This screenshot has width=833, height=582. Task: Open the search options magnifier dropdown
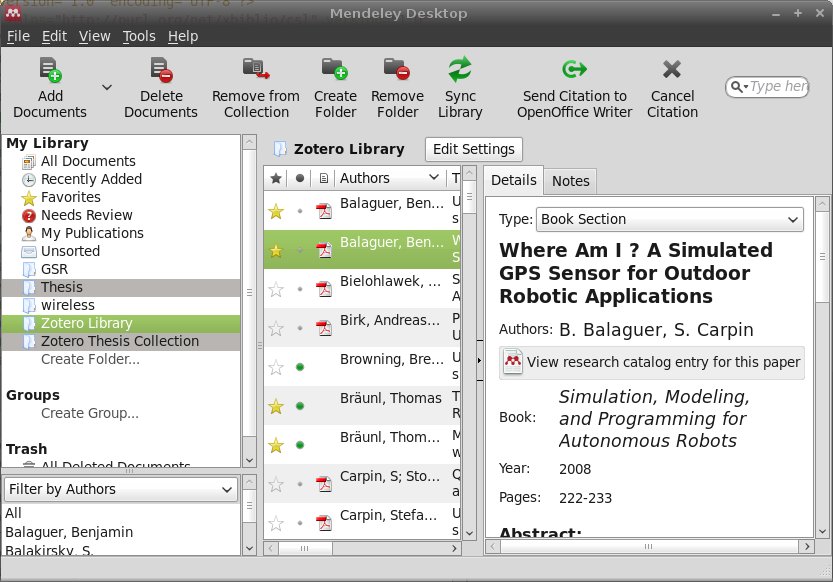coord(738,87)
